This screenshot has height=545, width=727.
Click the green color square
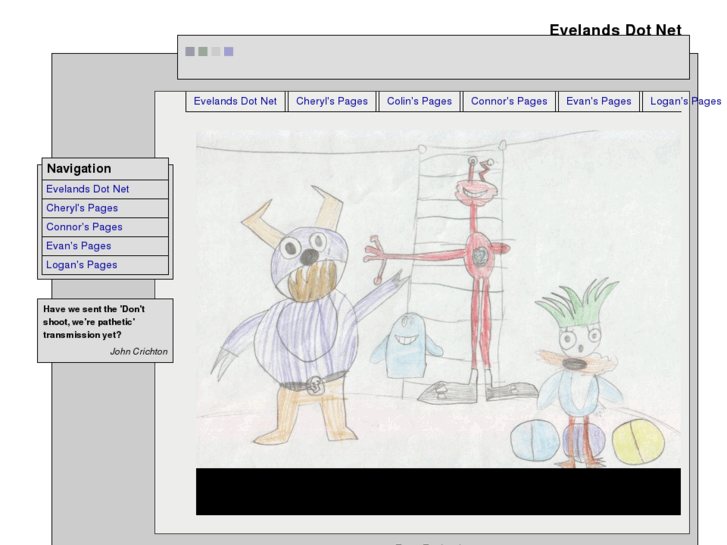click(x=203, y=51)
